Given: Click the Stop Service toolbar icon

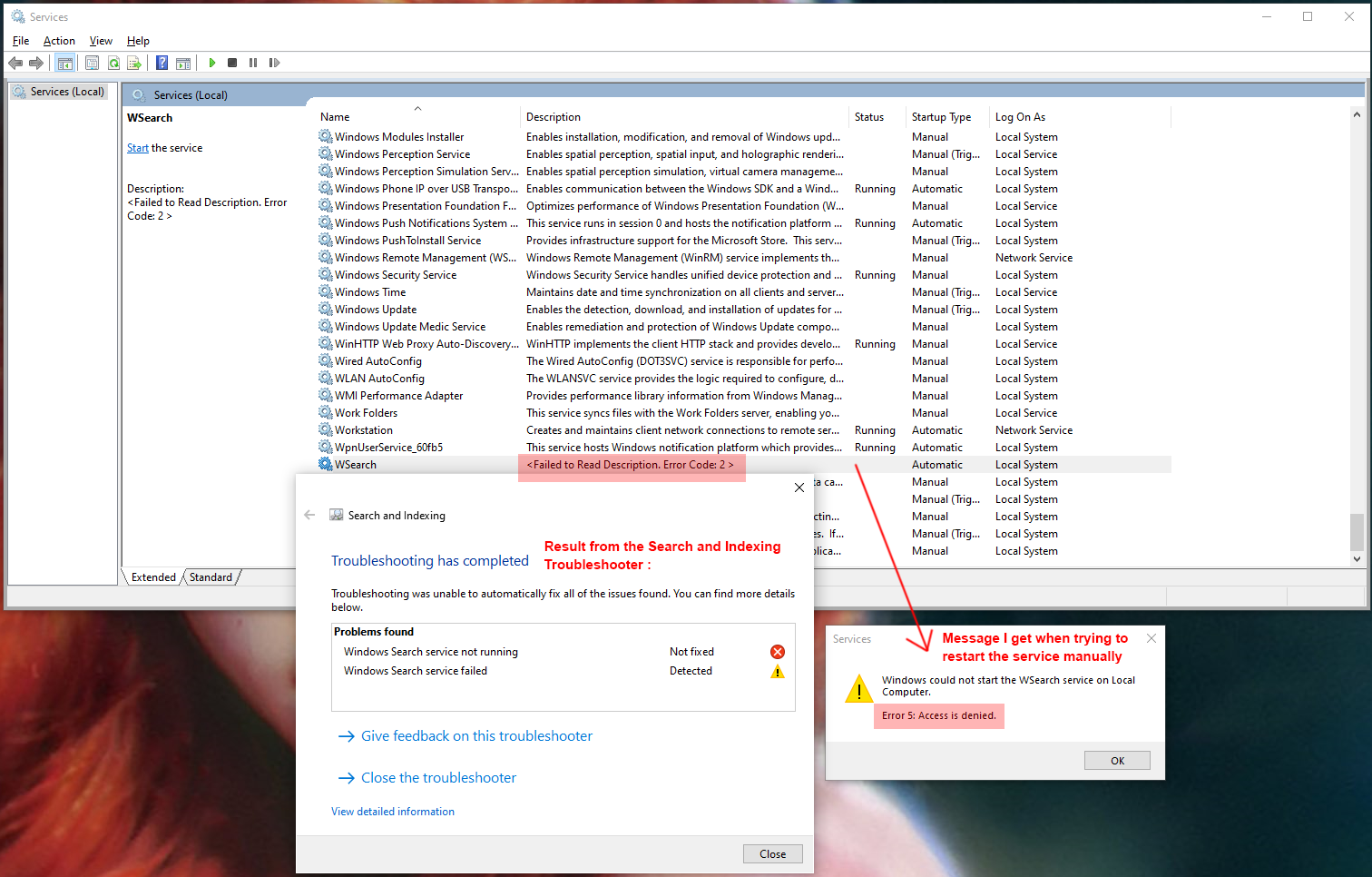Looking at the screenshot, I should pyautogui.click(x=232, y=63).
